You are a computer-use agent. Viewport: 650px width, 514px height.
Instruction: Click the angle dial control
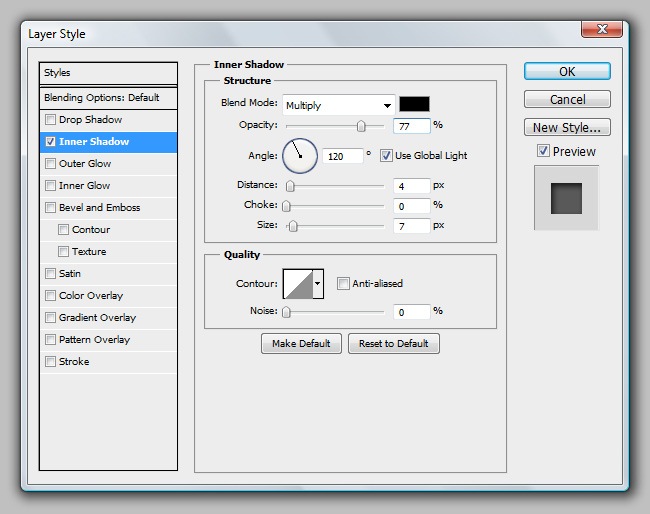[x=300, y=155]
